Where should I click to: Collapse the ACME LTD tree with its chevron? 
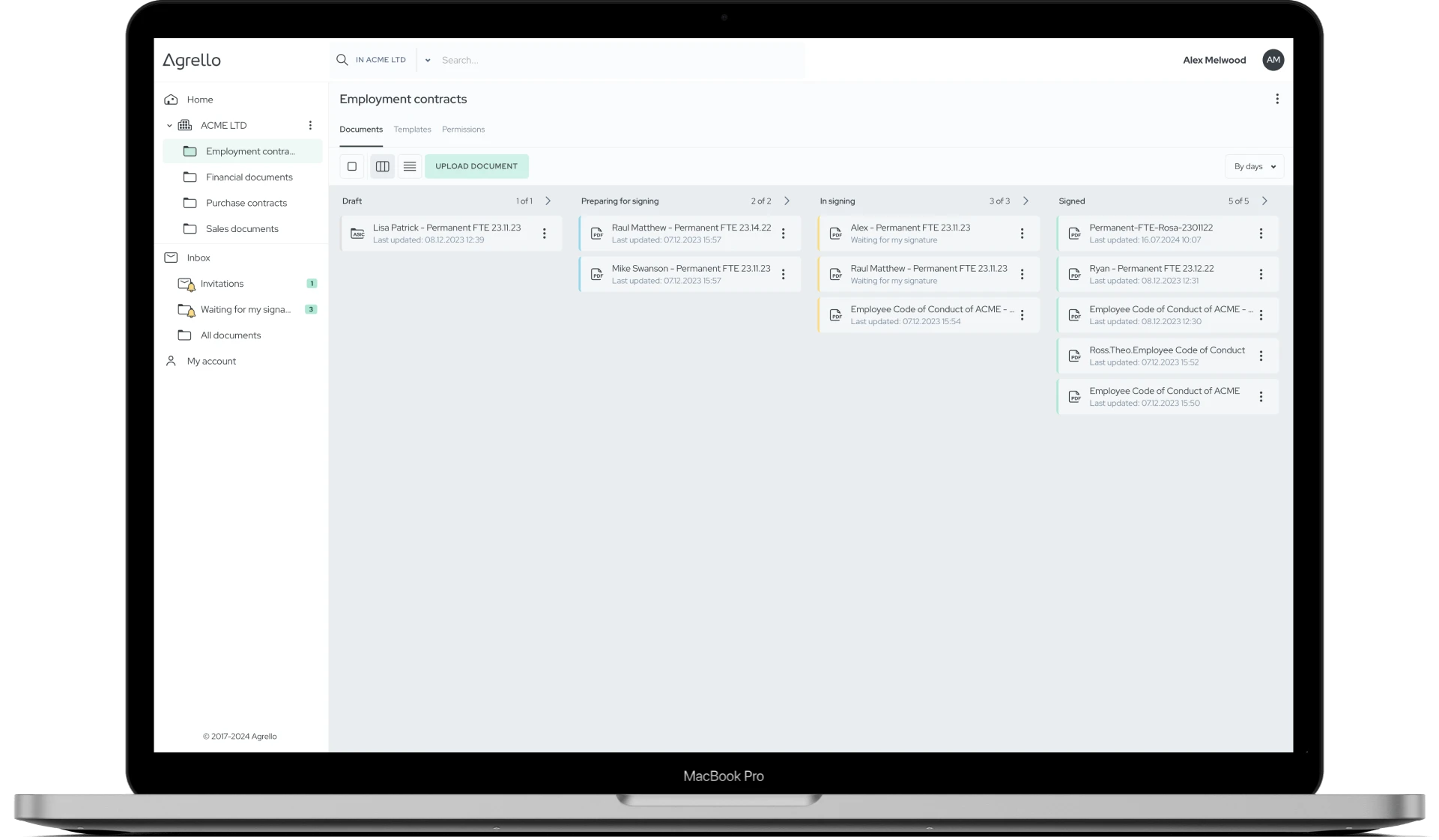click(169, 125)
